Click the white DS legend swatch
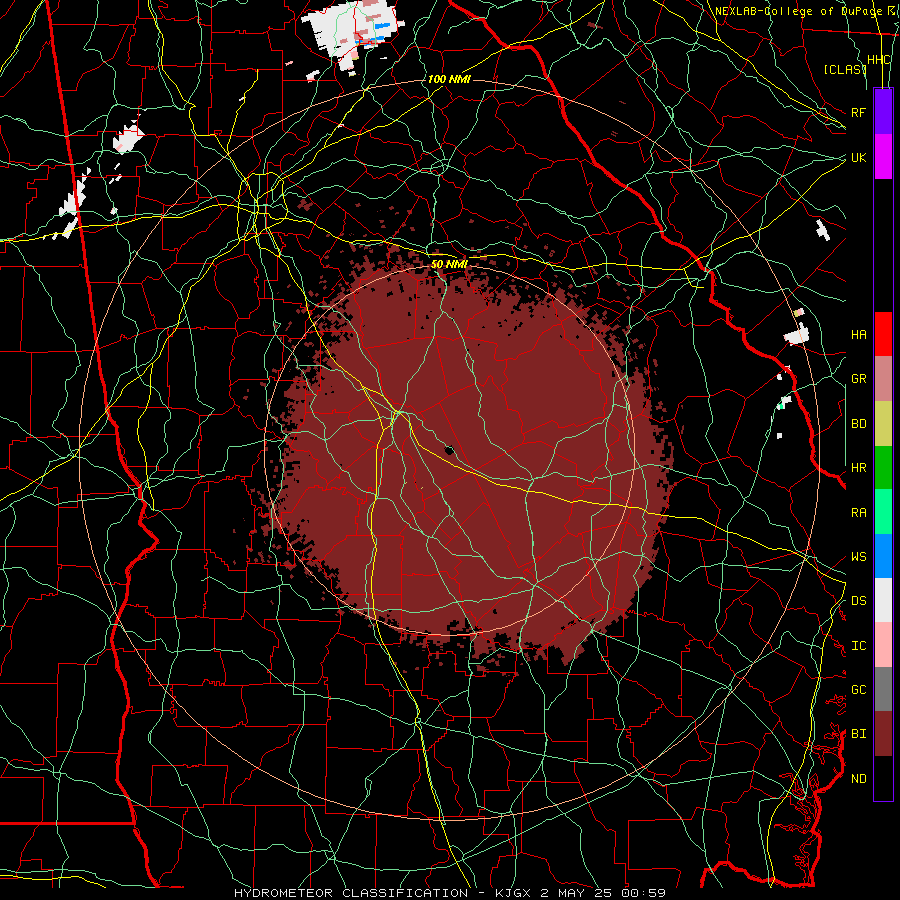 [883, 600]
